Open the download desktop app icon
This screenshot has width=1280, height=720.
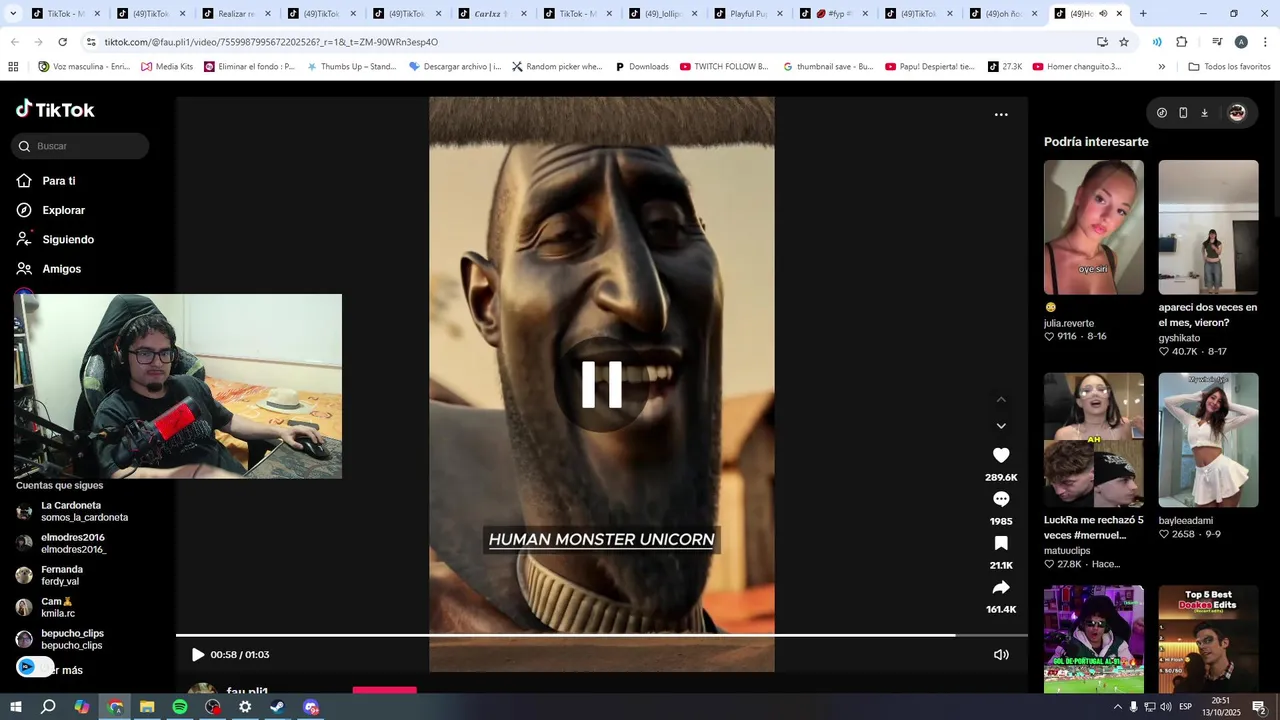click(1204, 113)
